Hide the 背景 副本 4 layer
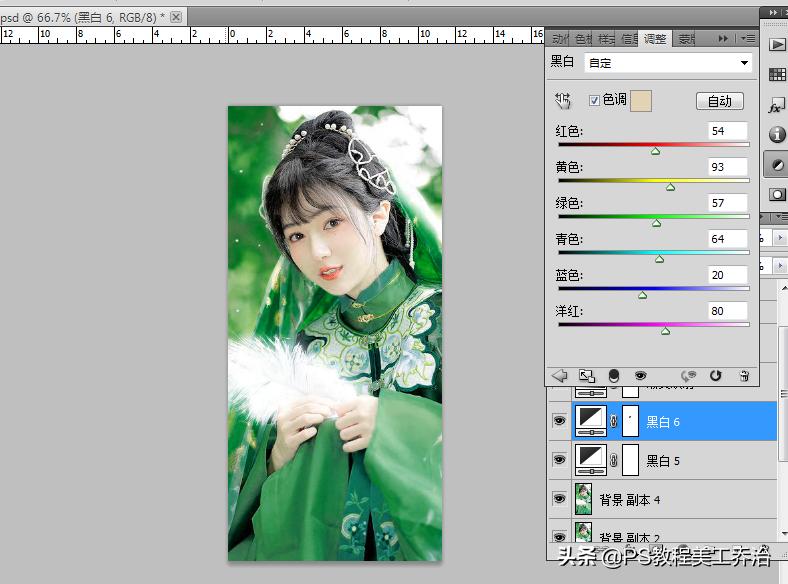The height and width of the screenshot is (584, 788). click(x=559, y=498)
